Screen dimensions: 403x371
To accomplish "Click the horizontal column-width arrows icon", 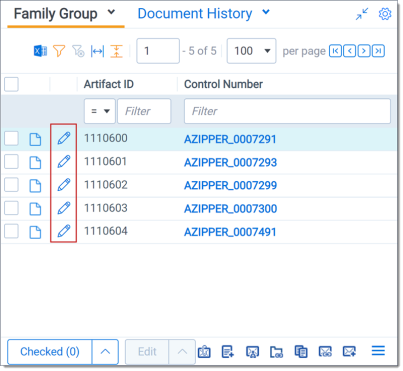I will coord(97,51).
